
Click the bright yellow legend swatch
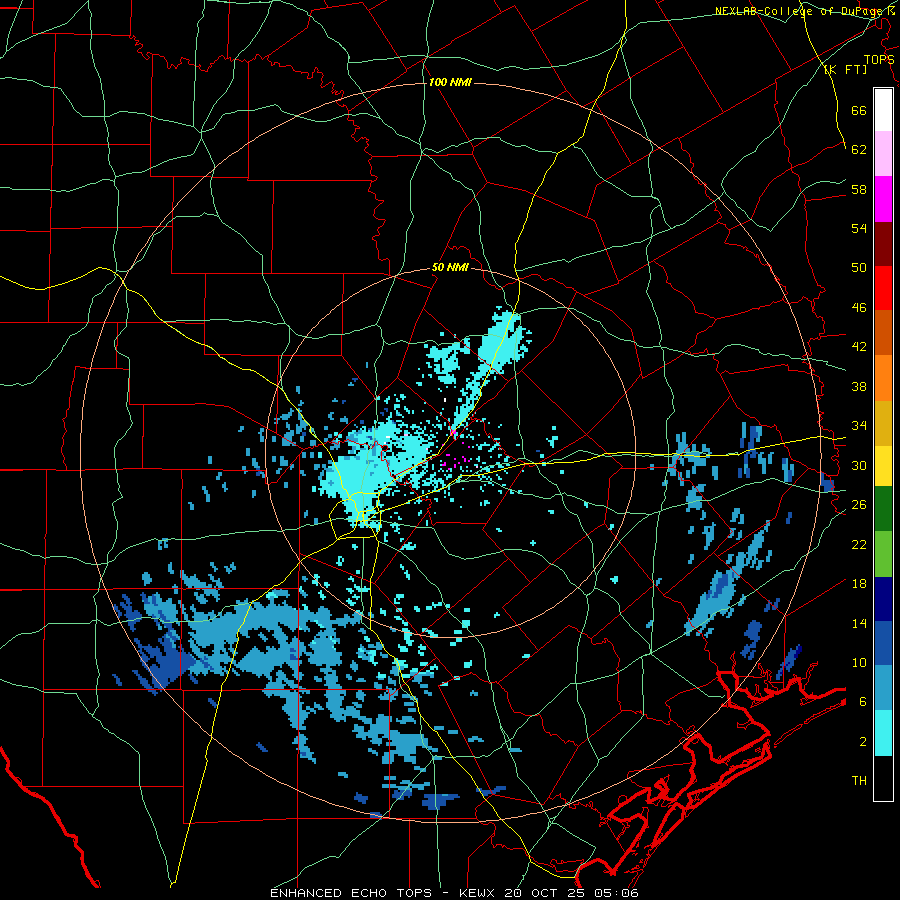(883, 465)
